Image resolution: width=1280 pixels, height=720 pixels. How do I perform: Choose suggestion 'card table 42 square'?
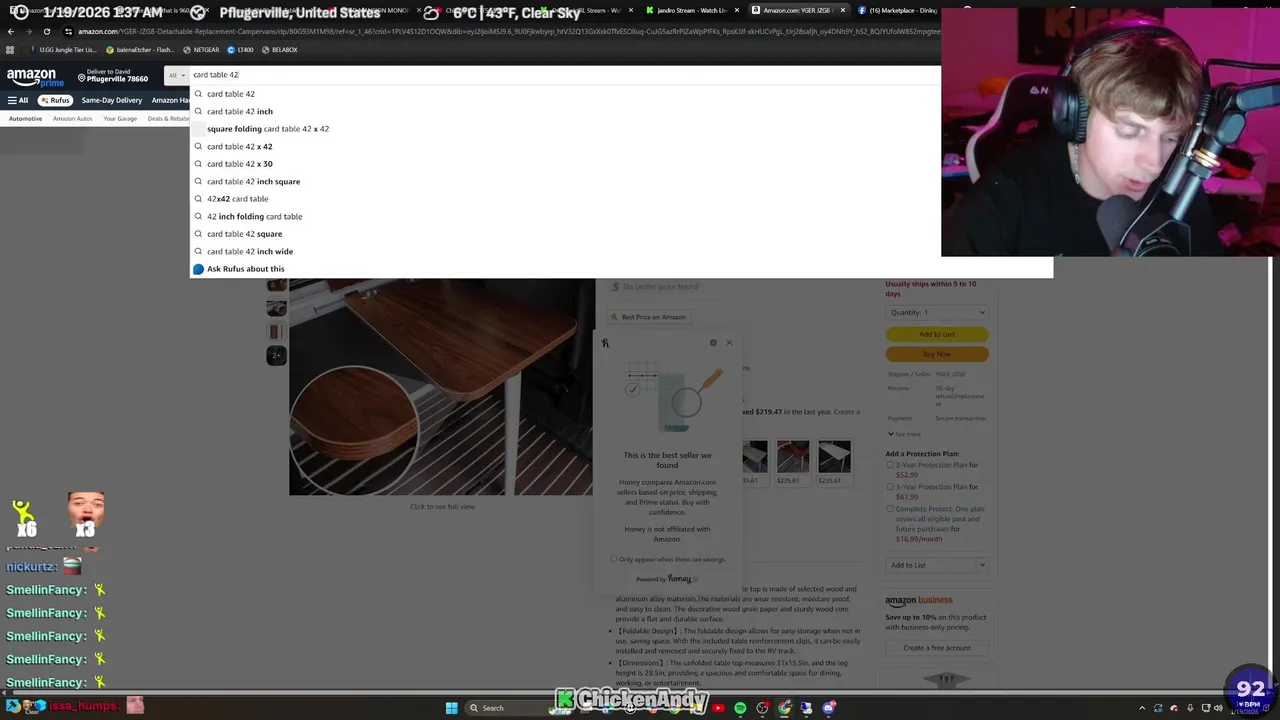[x=244, y=234]
